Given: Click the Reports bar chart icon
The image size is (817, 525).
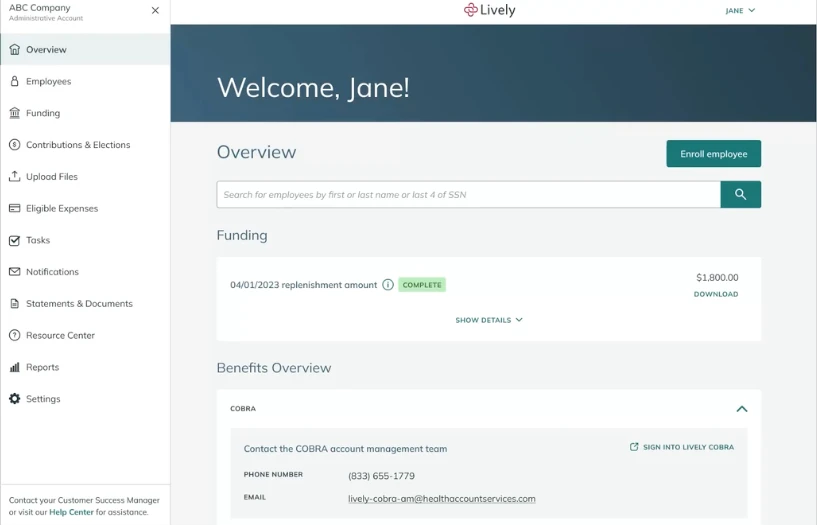Looking at the screenshot, I should point(15,367).
